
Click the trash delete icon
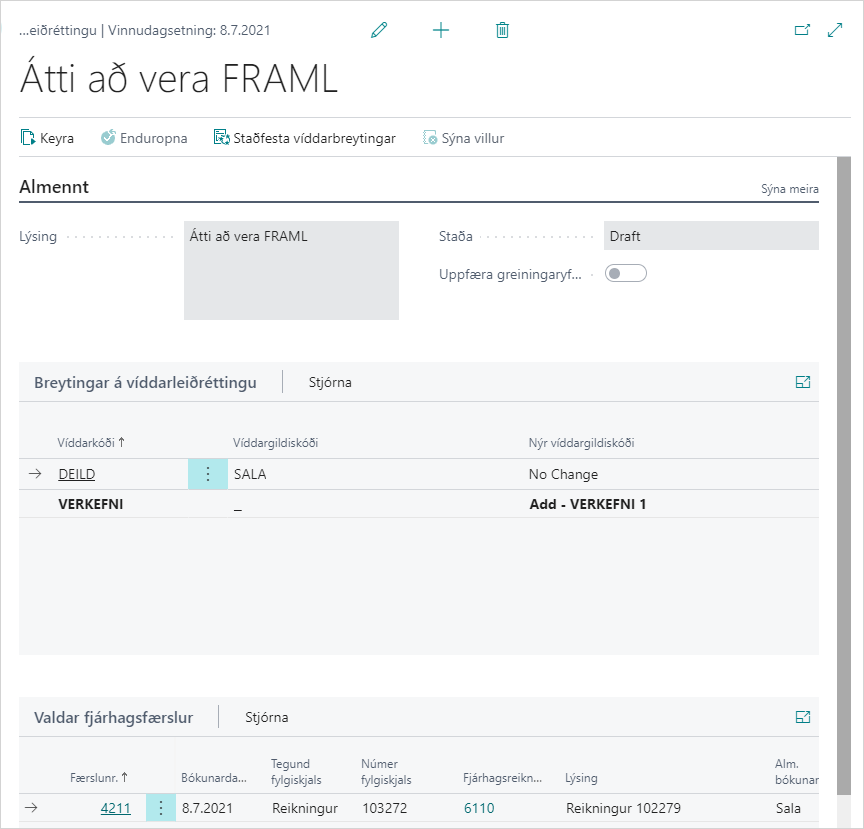[502, 30]
